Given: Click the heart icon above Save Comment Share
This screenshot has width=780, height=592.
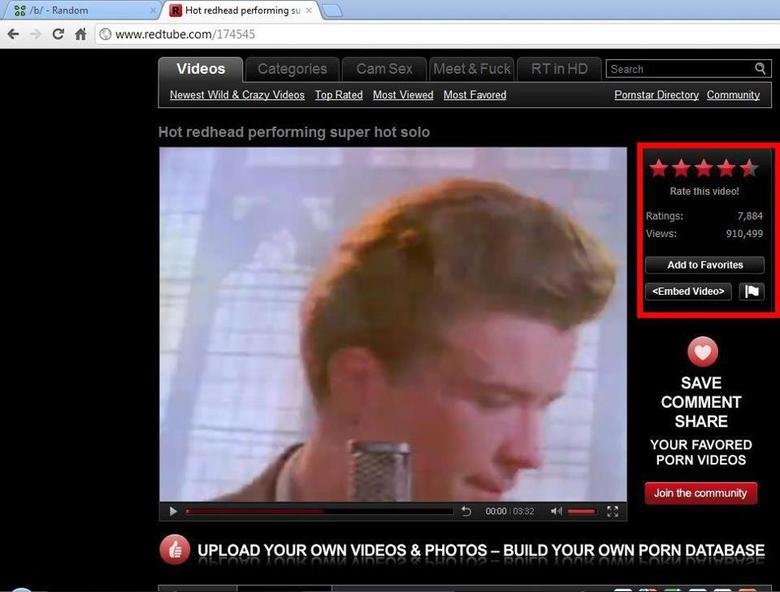Looking at the screenshot, I should tap(702, 351).
